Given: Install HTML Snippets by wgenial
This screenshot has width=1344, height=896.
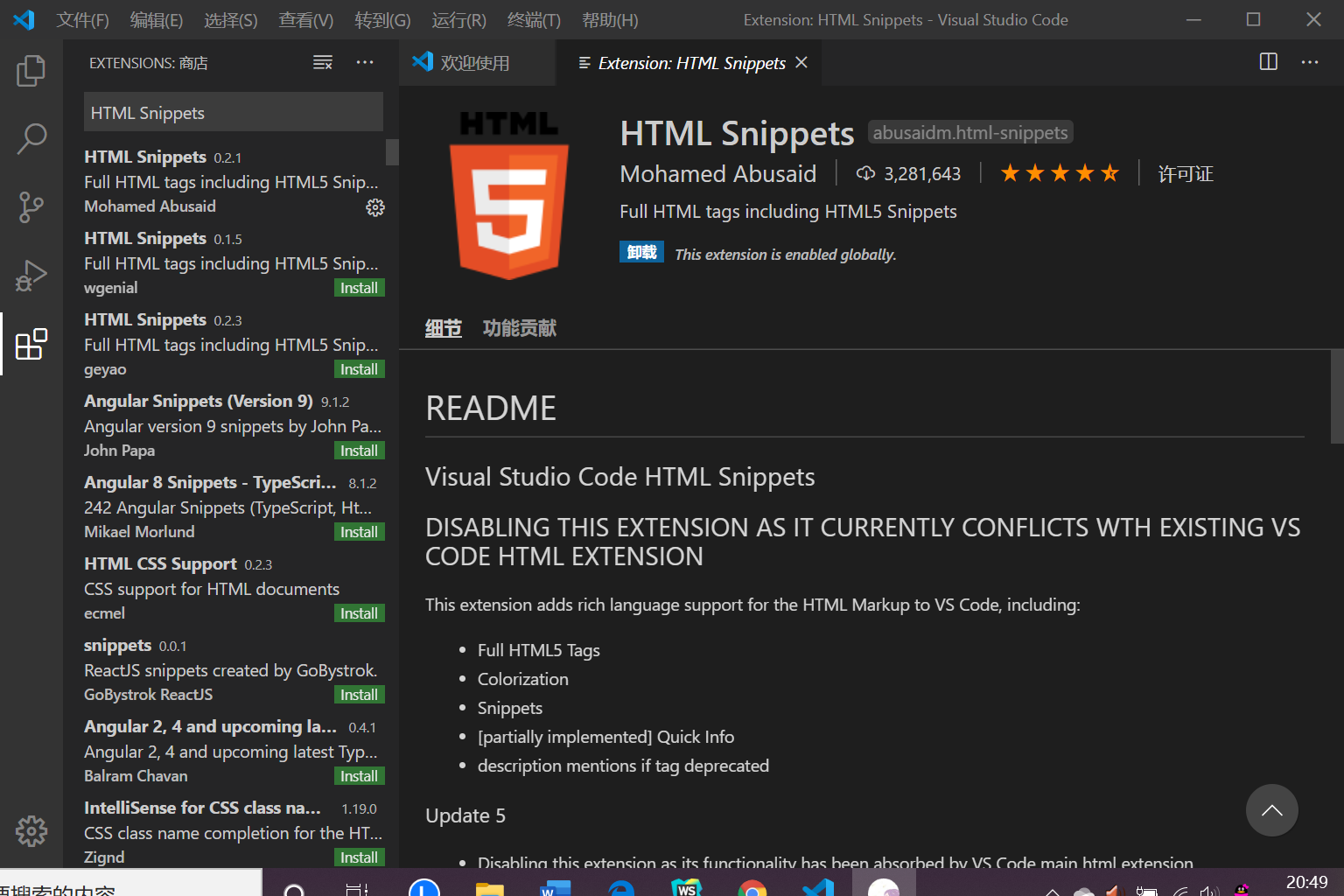Looking at the screenshot, I should pyautogui.click(x=360, y=288).
